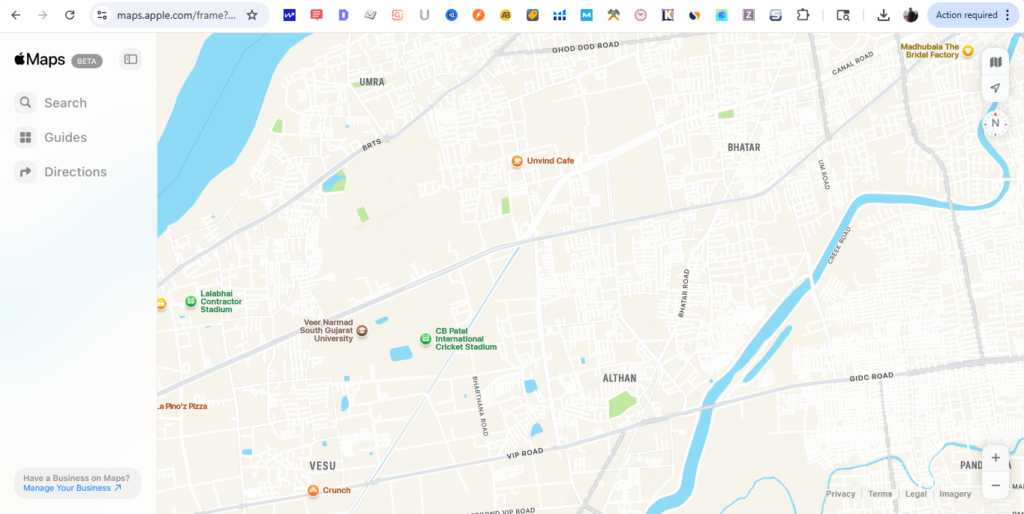1024x514 pixels.
Task: Go back using the browser back arrow
Action: point(16,15)
